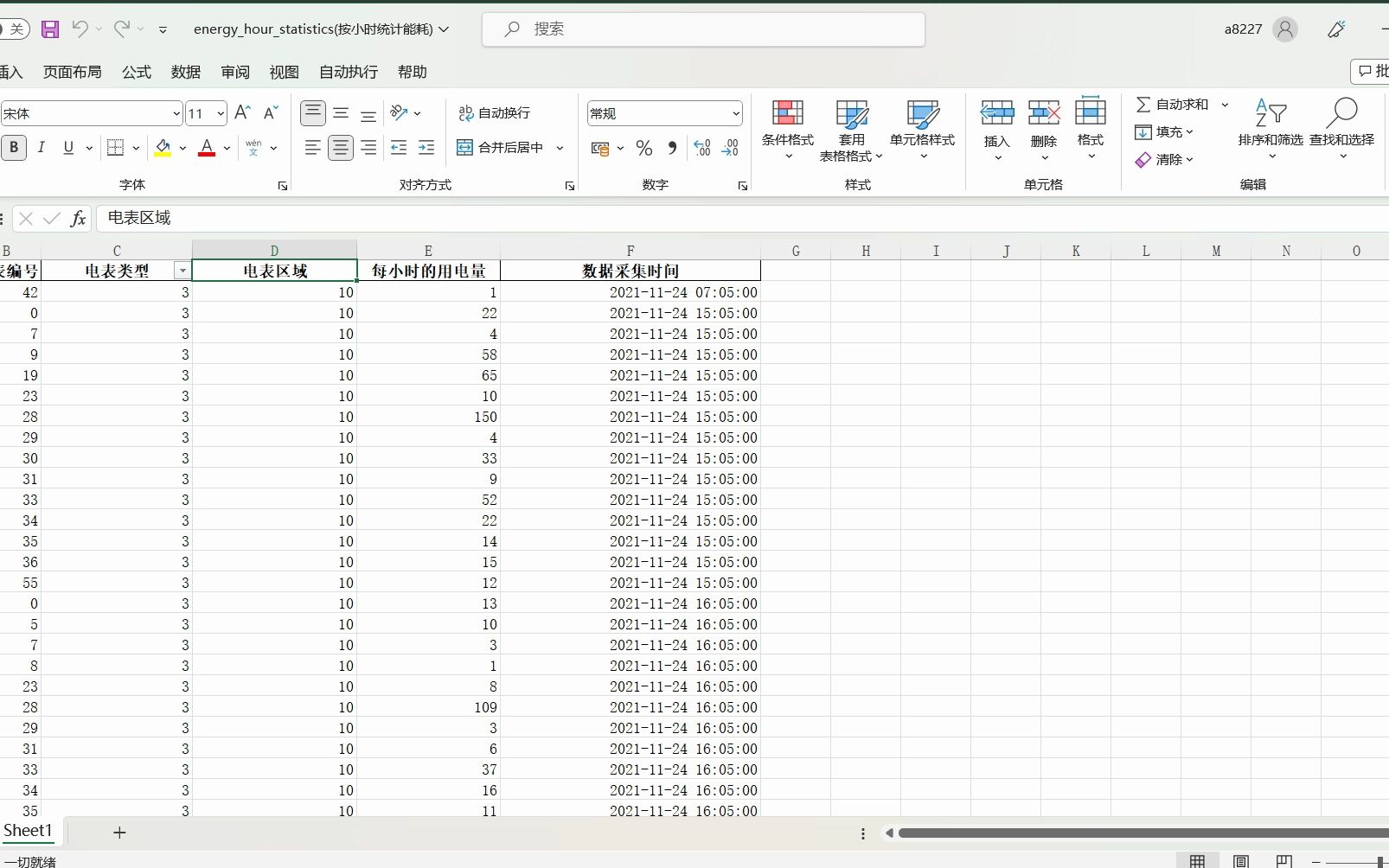Screen dimensions: 1389x868
Task: Set top vertical alignment
Action: [313, 113]
